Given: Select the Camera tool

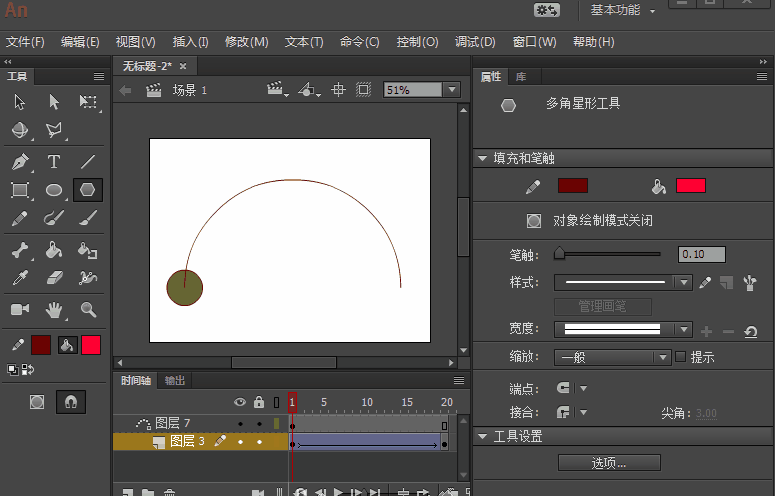Looking at the screenshot, I should 20,309.
